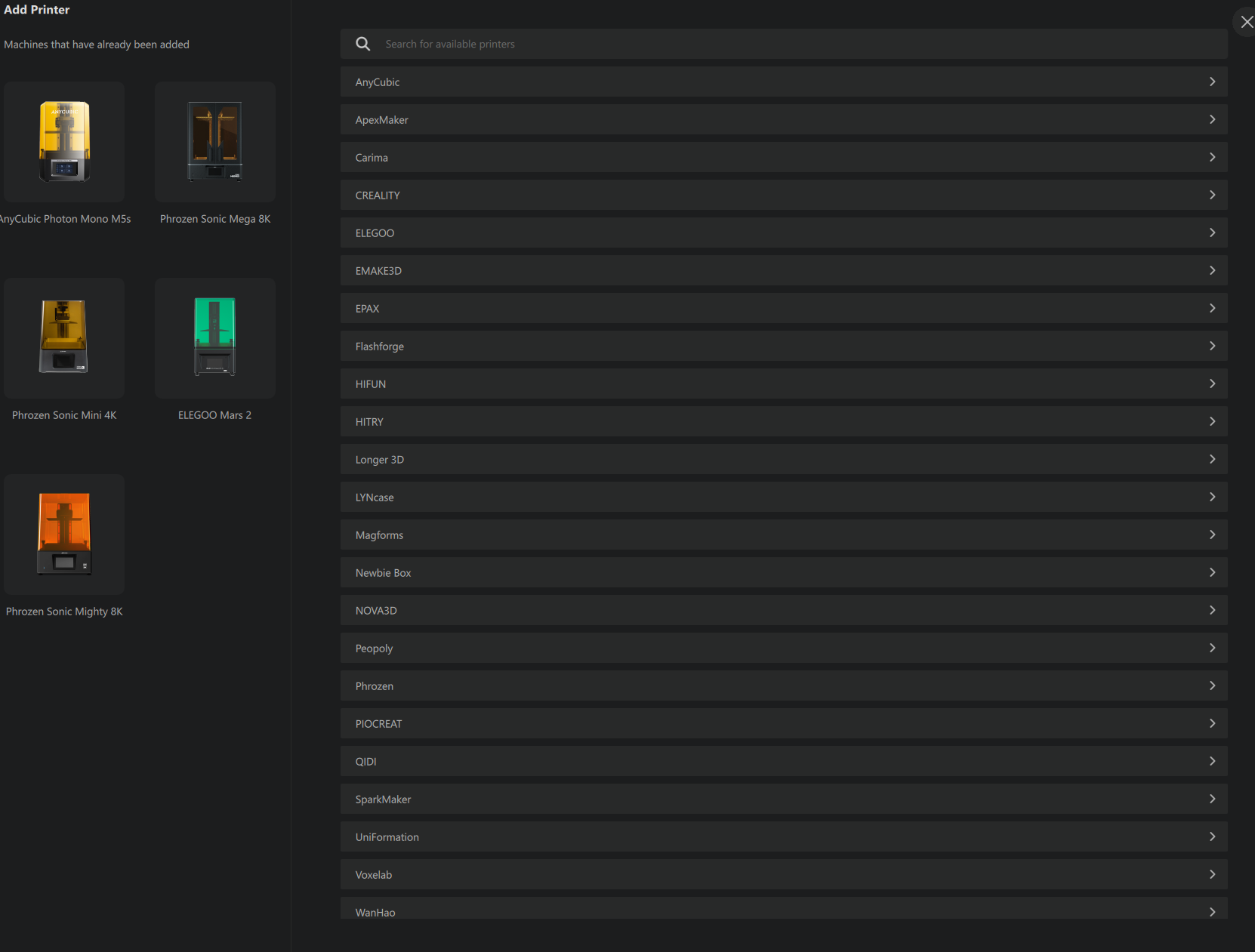This screenshot has width=1255, height=952.
Task: Select the Voxelab brand row
Action: click(783, 874)
